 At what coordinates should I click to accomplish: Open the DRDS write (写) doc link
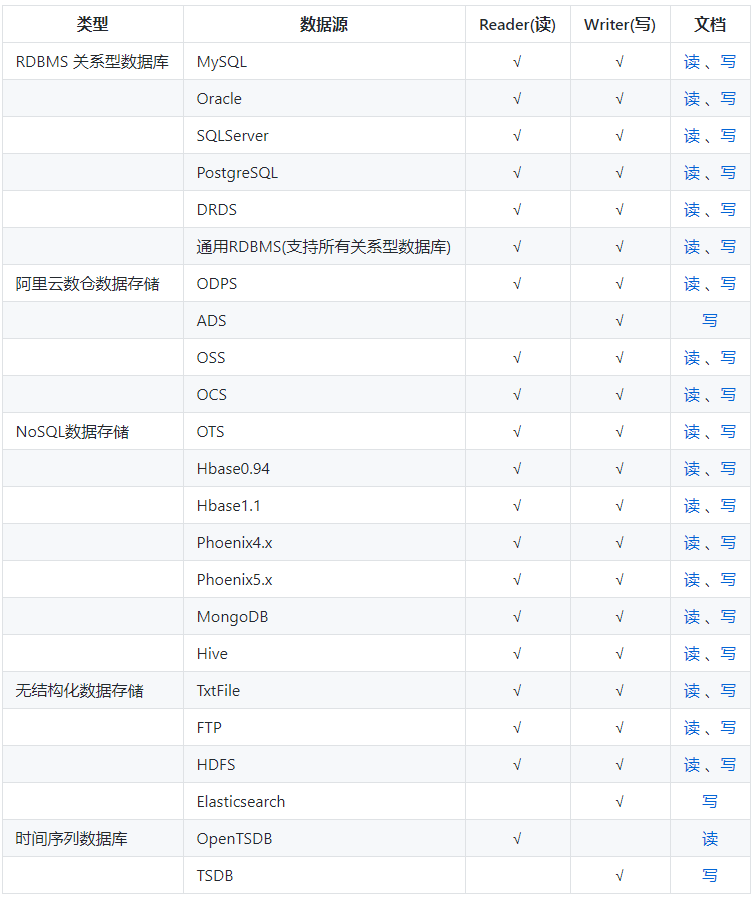click(728, 210)
